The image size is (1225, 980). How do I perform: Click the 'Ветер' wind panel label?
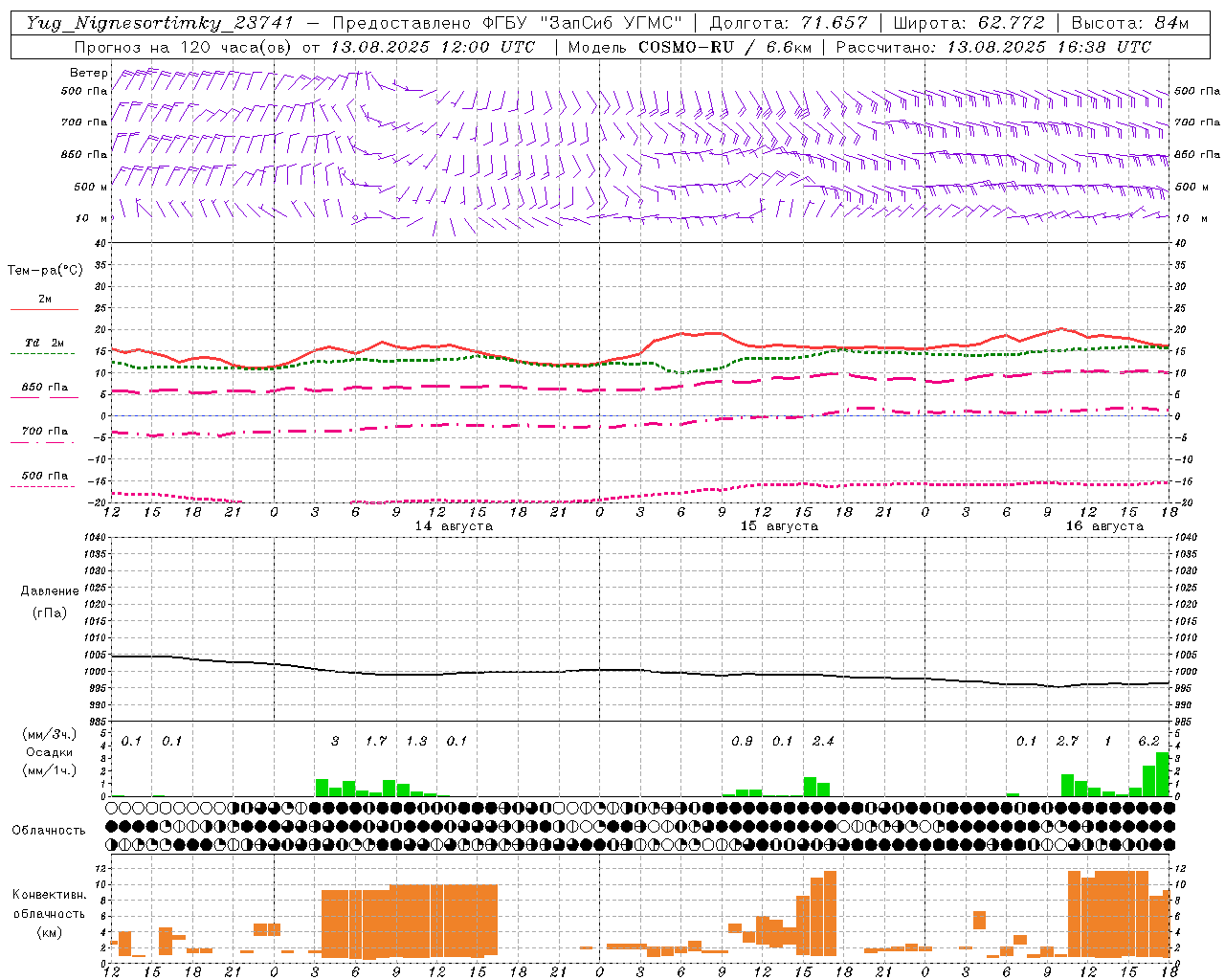tap(88, 73)
